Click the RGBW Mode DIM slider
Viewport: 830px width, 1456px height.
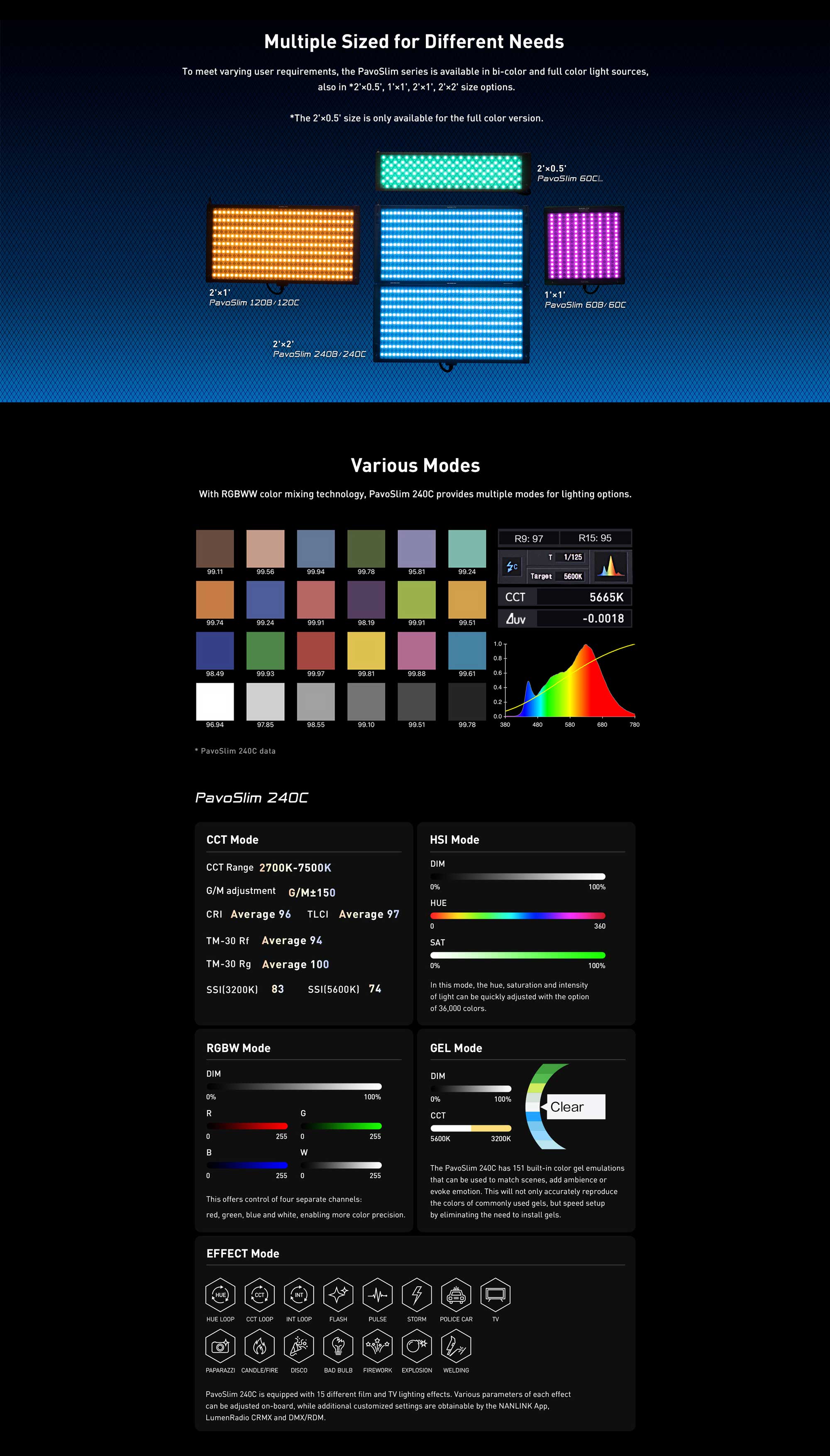point(293,1086)
